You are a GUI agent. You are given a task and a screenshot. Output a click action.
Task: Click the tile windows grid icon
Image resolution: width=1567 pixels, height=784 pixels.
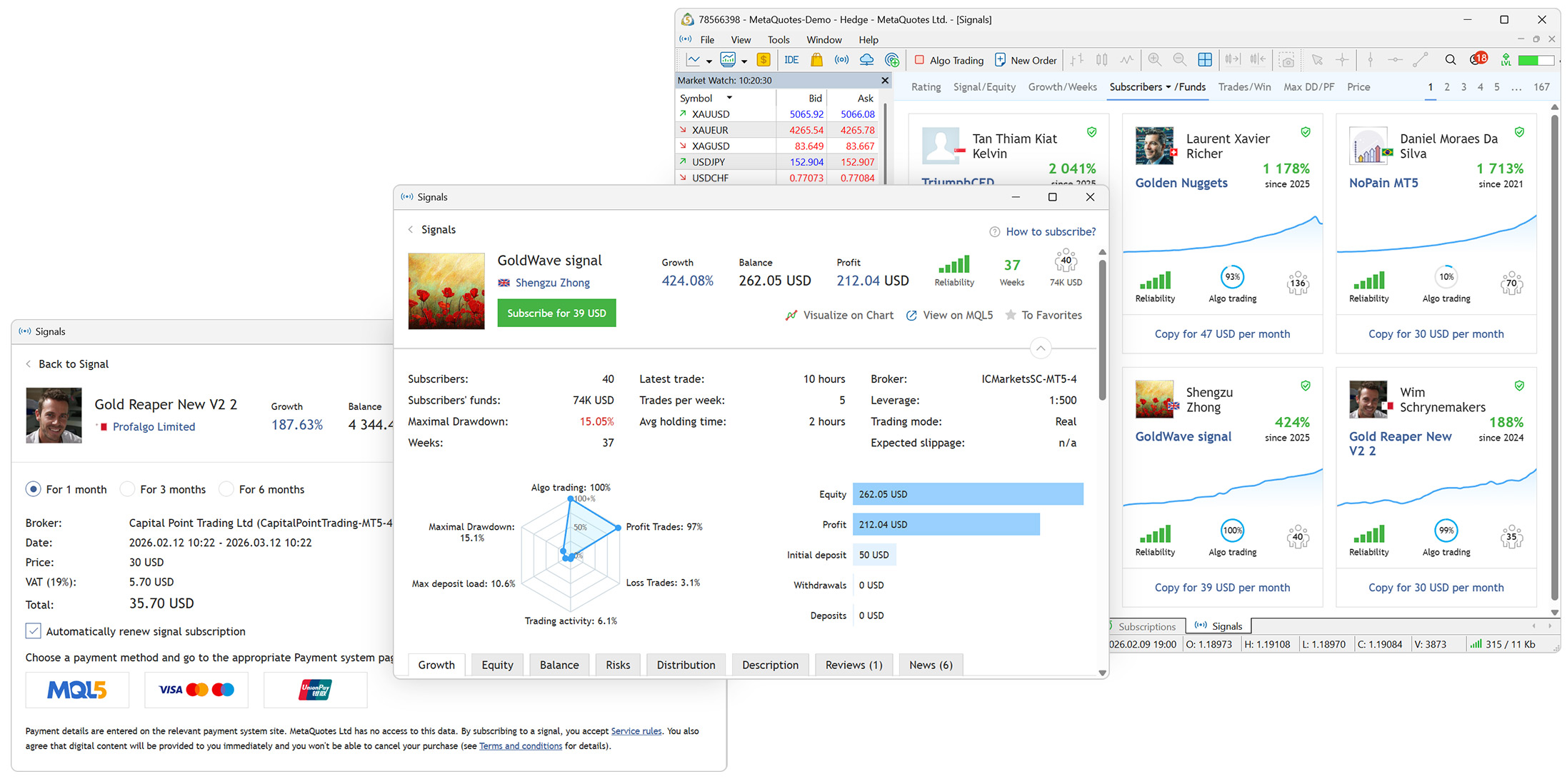pos(1205,60)
